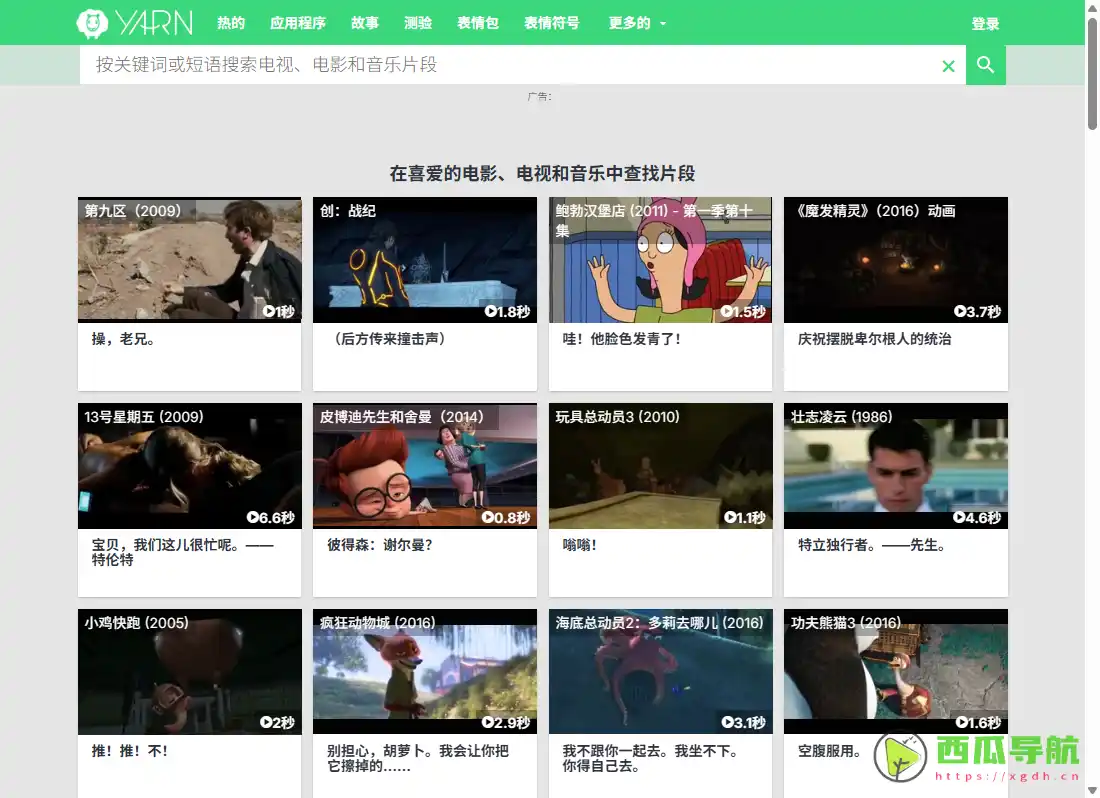Click the 4.6秒 play badge on 壮志凌云 clip
Image resolution: width=1100 pixels, height=798 pixels.
(977, 518)
